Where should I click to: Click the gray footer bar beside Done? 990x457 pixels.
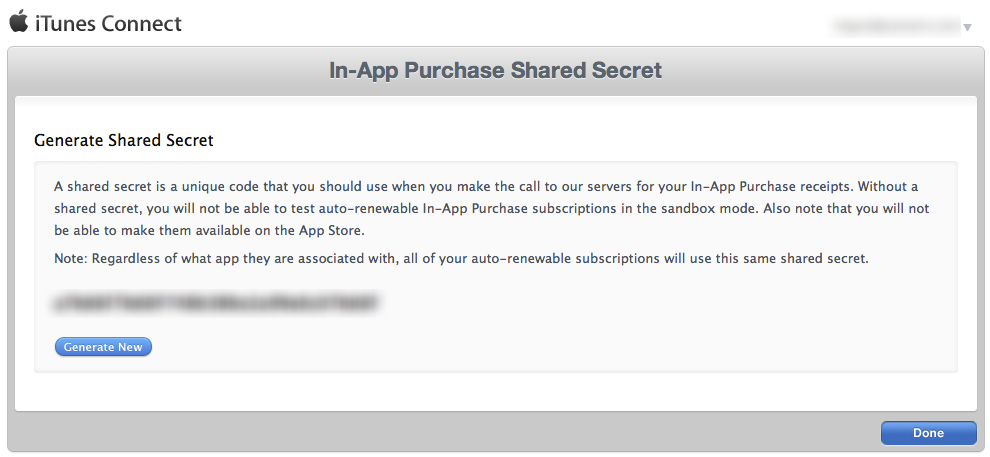[442, 433]
